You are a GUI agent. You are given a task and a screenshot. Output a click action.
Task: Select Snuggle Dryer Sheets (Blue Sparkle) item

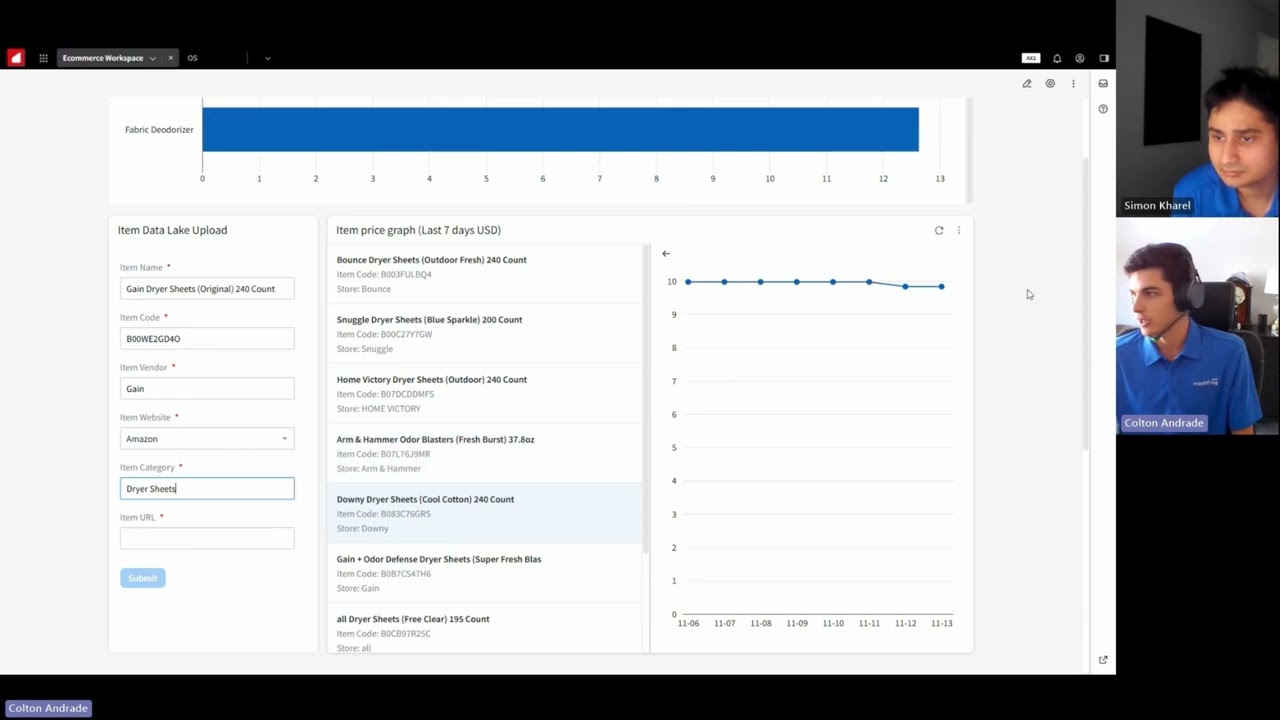pos(484,334)
